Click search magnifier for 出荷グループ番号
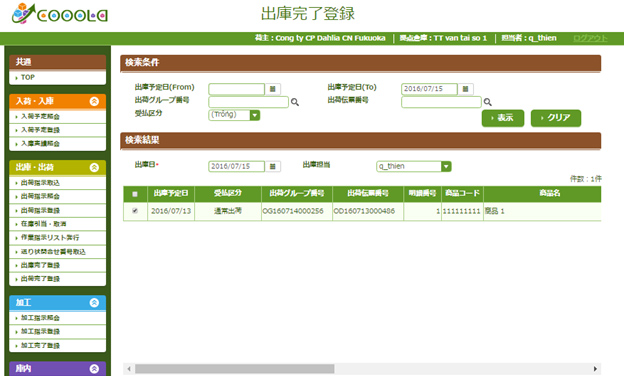Screen dimensions: 624x376 [294, 102]
